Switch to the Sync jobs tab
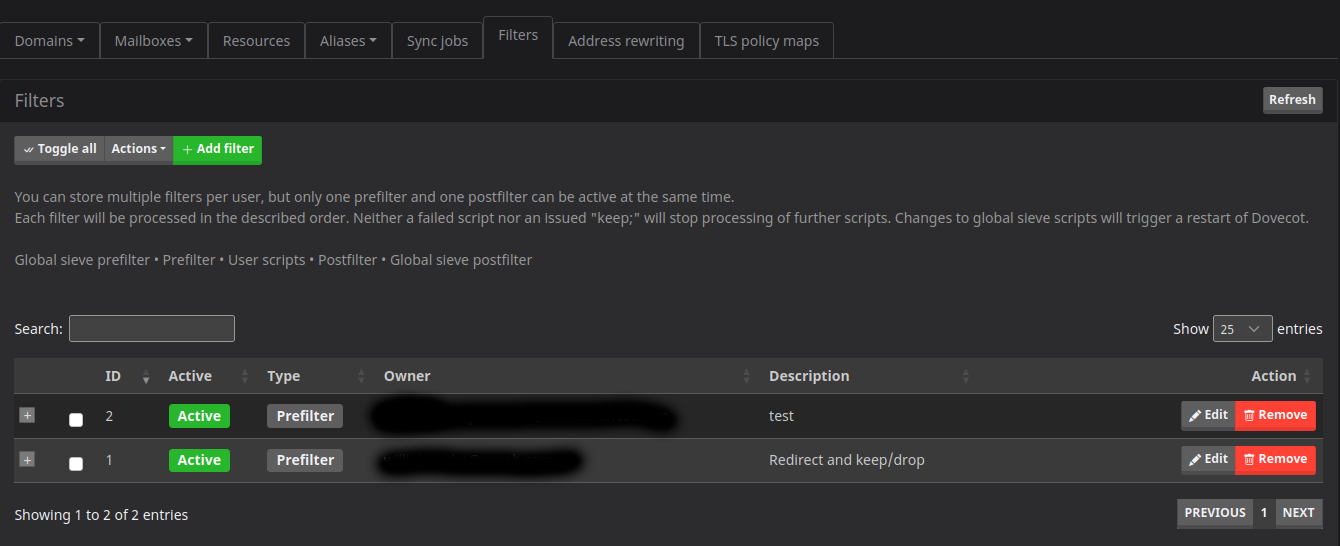Image resolution: width=1340 pixels, height=546 pixels. 437,41
